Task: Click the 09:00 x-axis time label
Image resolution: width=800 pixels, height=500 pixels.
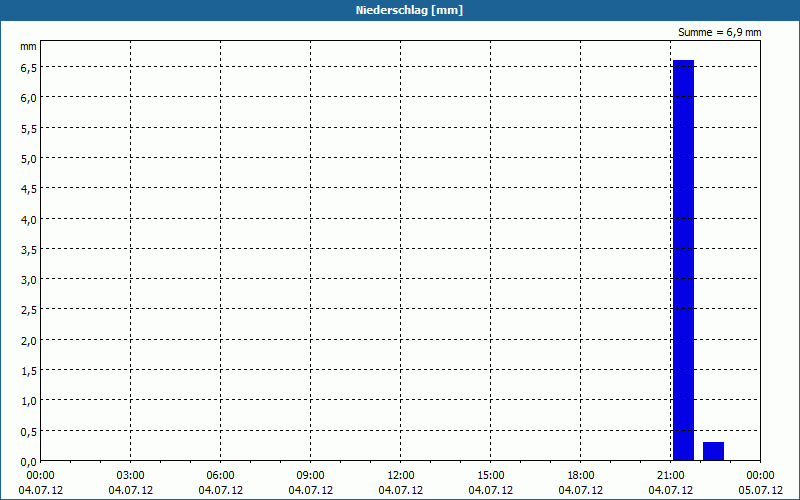Action: (x=310, y=476)
